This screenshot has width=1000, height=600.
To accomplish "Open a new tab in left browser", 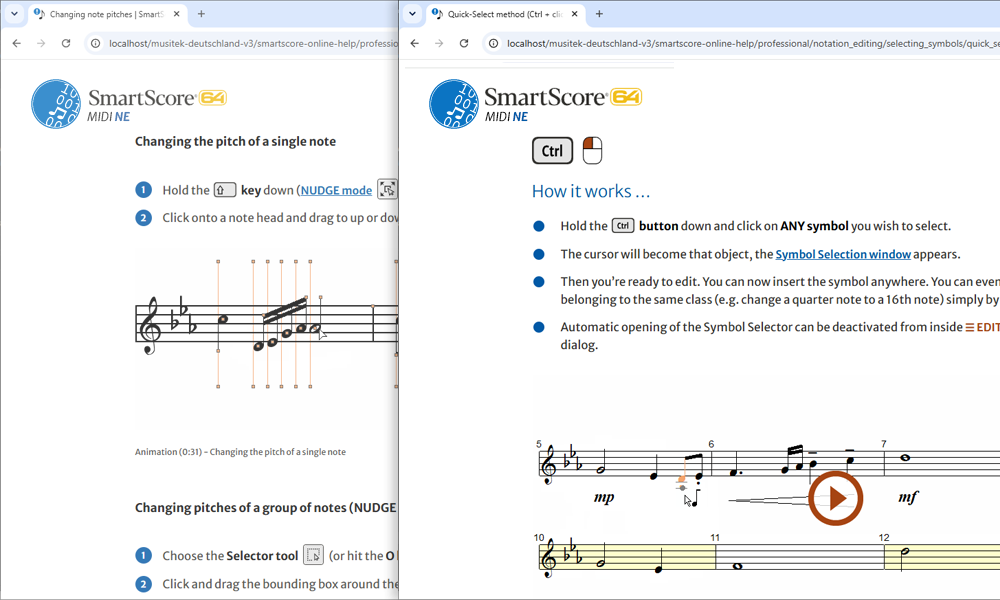I will (x=201, y=13).
